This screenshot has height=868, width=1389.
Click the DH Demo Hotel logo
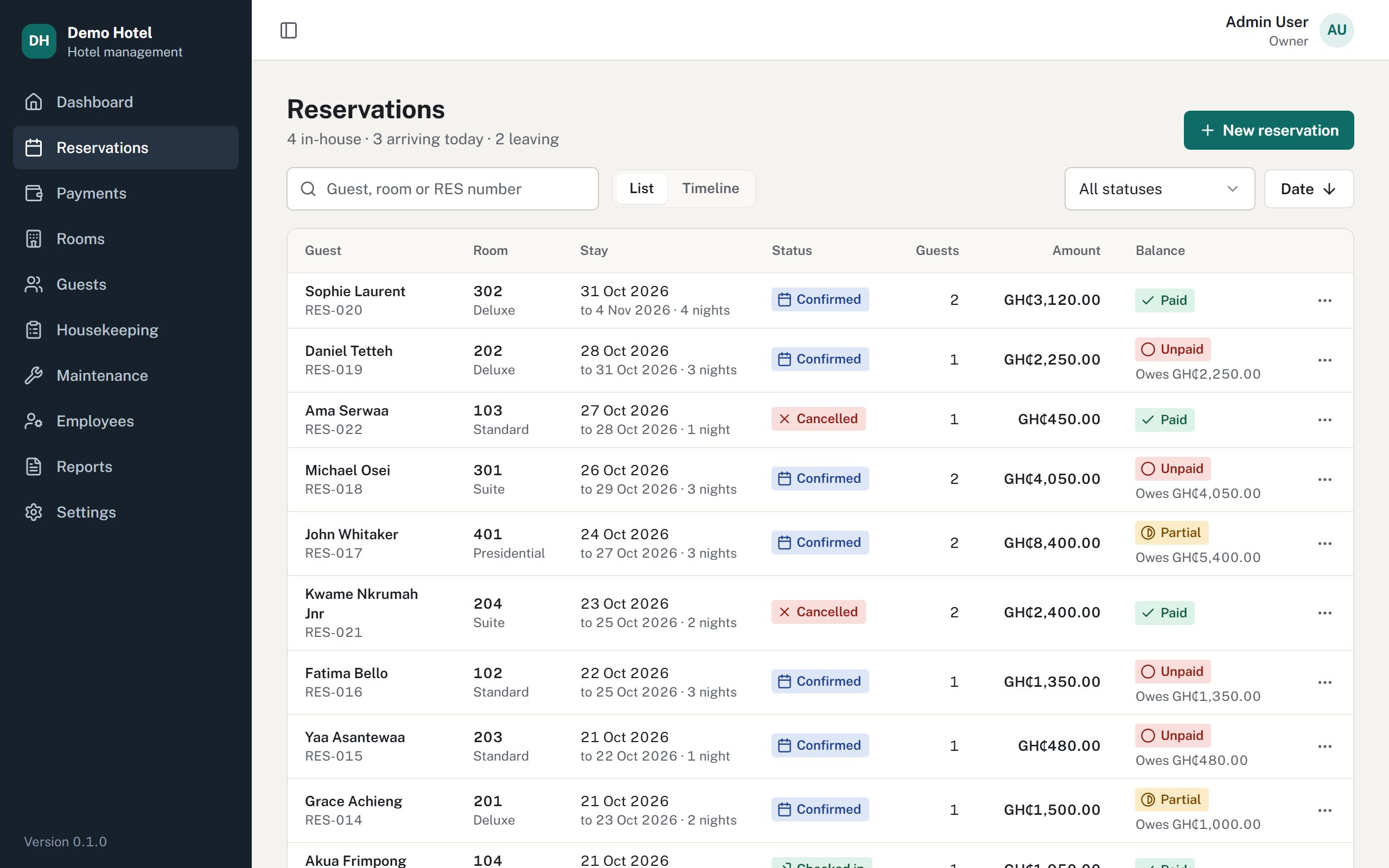click(x=39, y=41)
